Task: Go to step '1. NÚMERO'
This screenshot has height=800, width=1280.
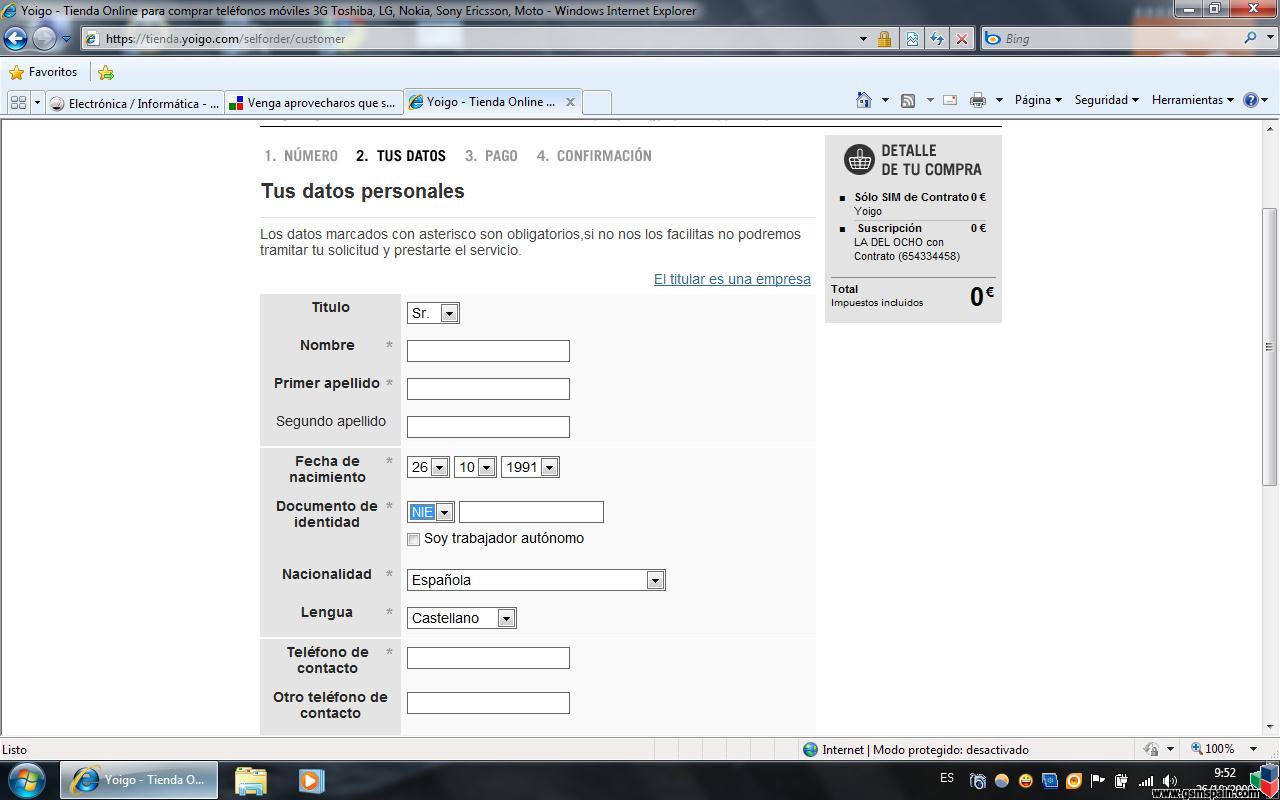Action: [301, 156]
